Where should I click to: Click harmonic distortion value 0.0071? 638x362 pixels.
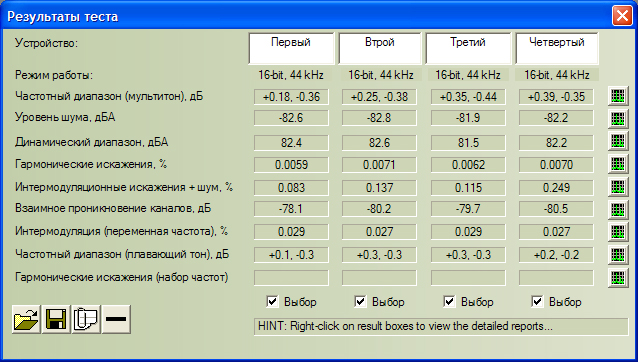click(379, 165)
